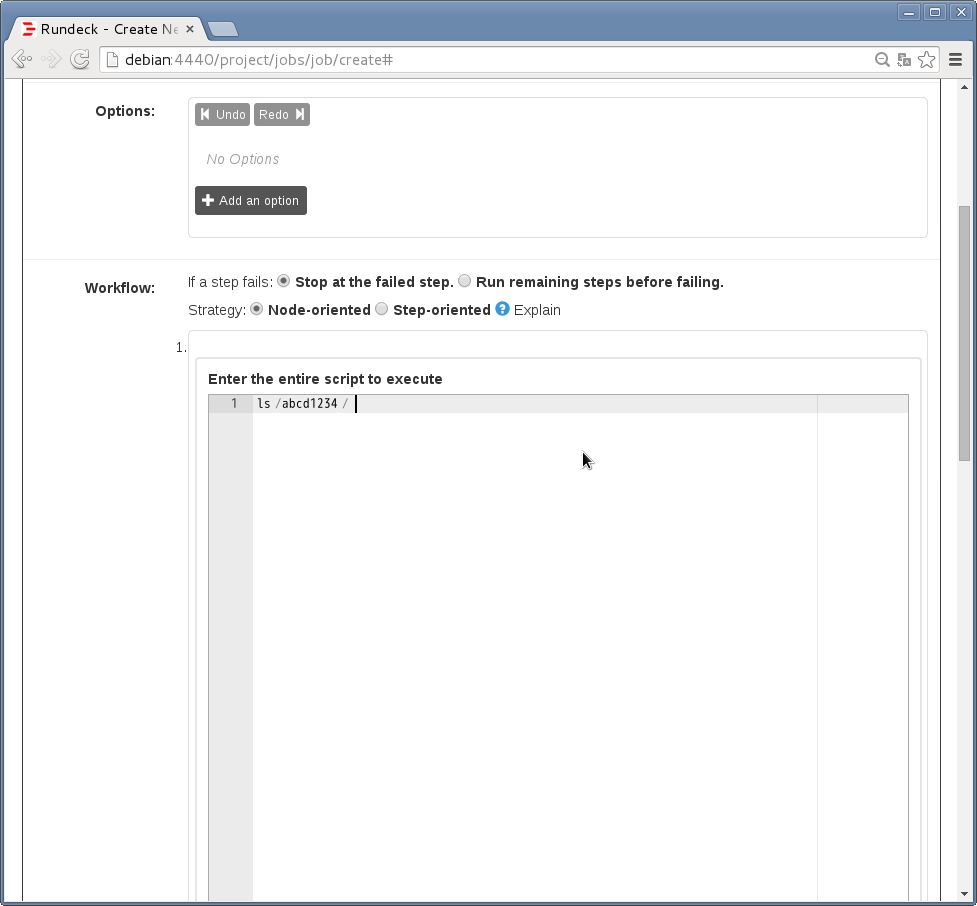Screen dimensions: 977x906
Task: Click the Redo button in Options
Action: [x=282, y=115]
